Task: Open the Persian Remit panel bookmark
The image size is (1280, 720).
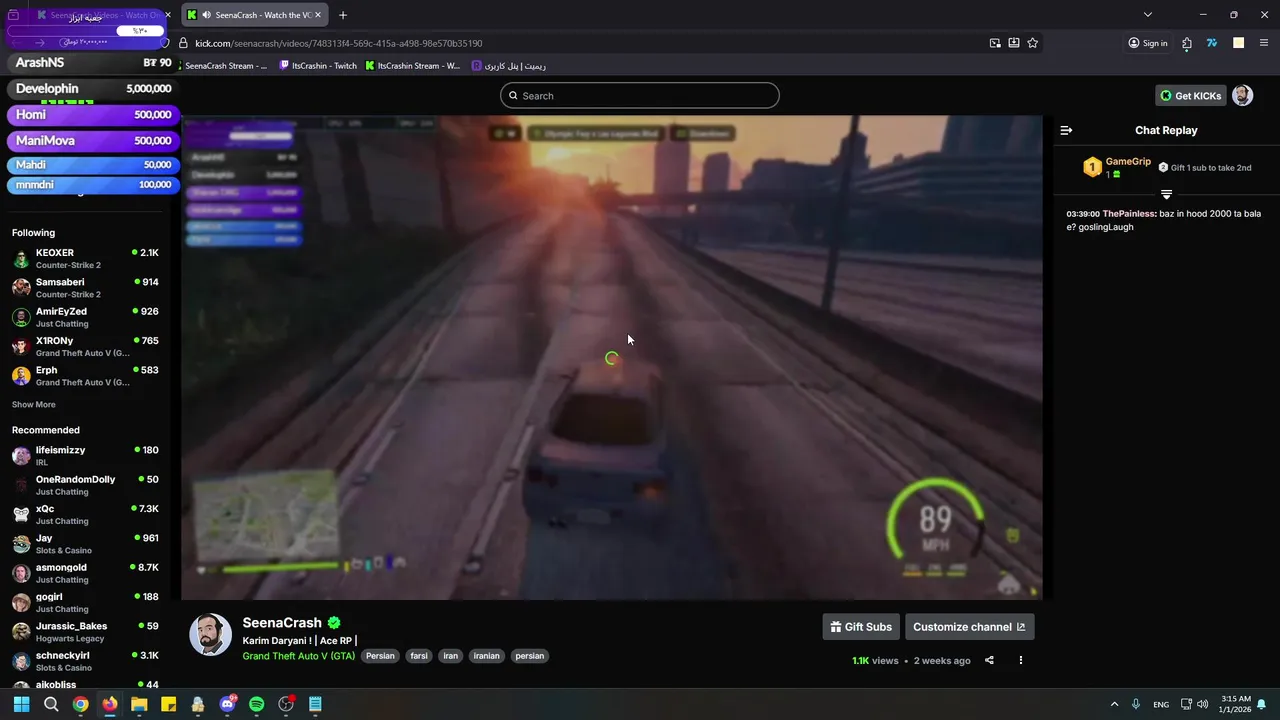Action: [509, 66]
